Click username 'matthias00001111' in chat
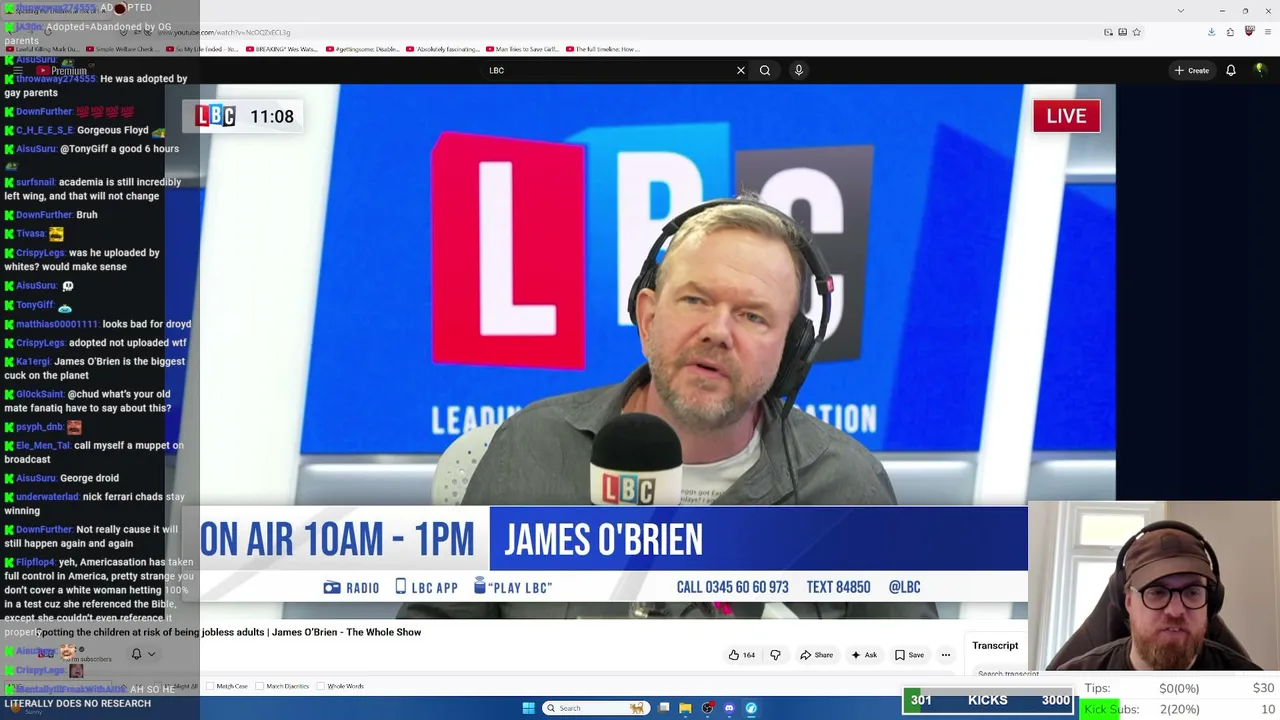 pos(57,324)
